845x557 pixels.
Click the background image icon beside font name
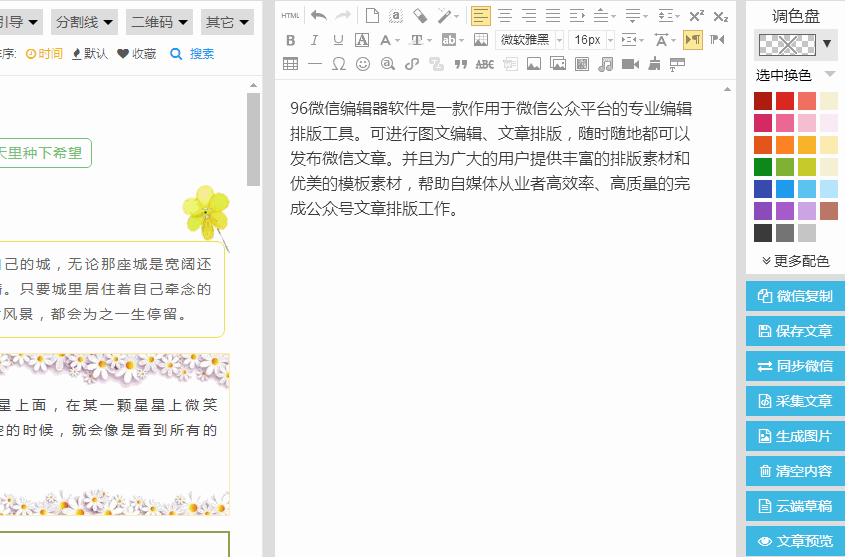(x=481, y=40)
